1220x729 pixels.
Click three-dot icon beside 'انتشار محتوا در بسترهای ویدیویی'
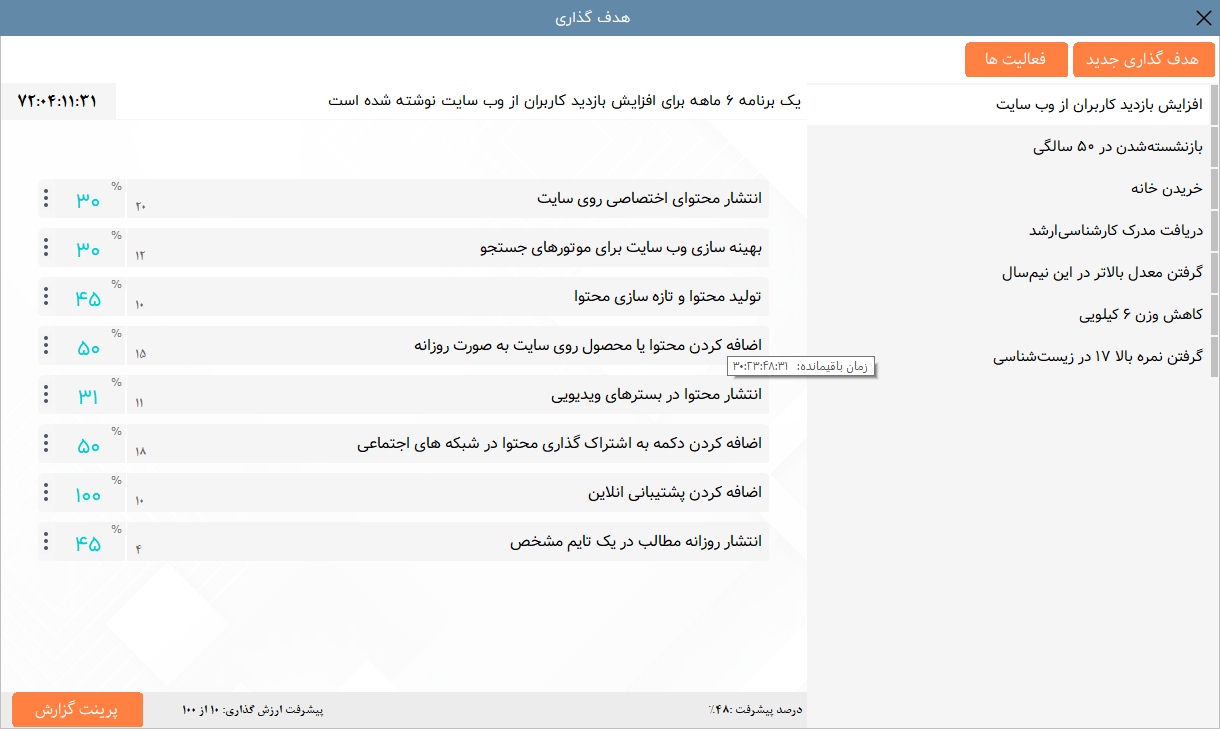[46, 394]
